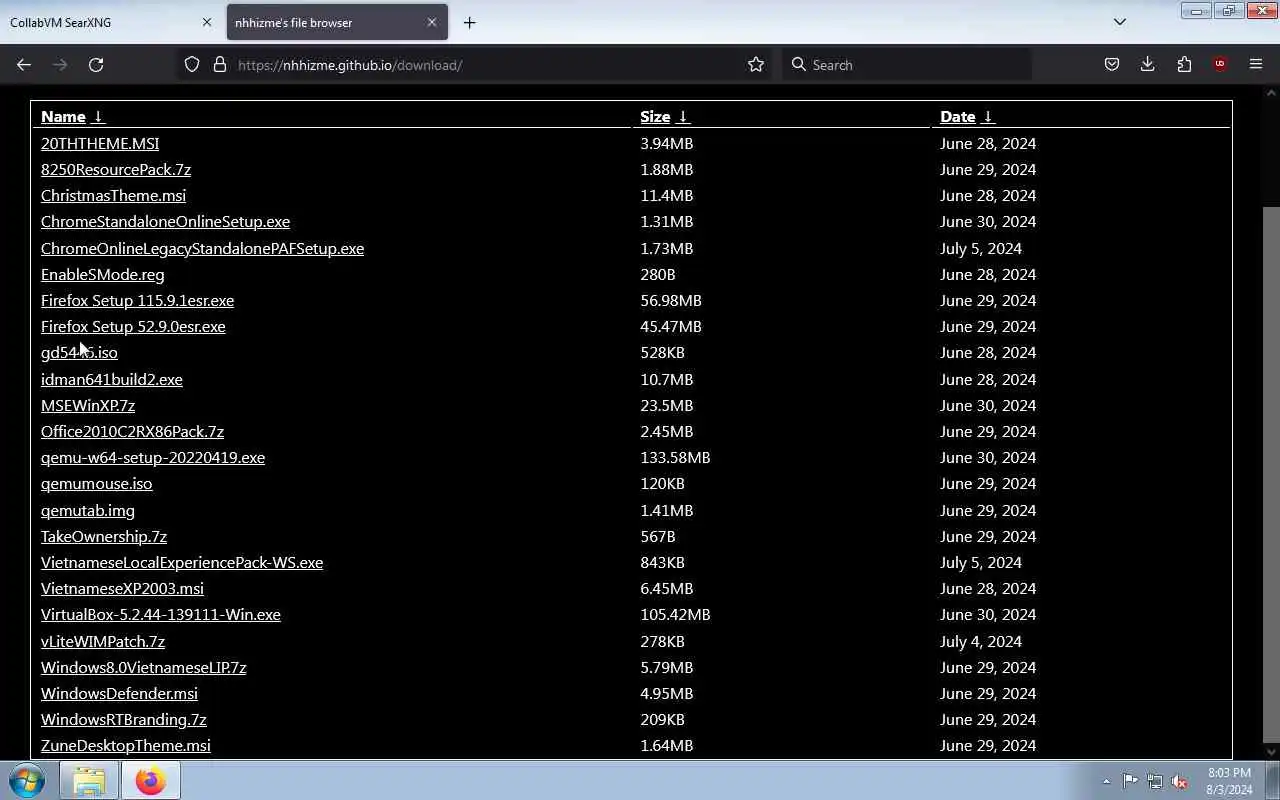Screen dimensions: 1280x800
Task: Open tracking protection shield icon
Action: (x=192, y=64)
